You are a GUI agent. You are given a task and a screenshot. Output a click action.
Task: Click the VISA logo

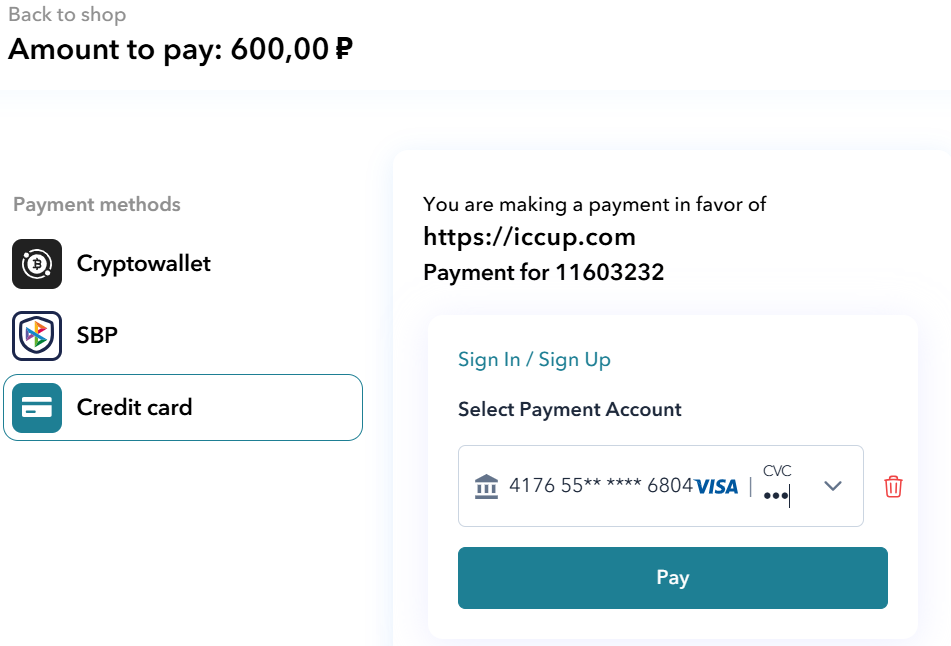(x=717, y=487)
